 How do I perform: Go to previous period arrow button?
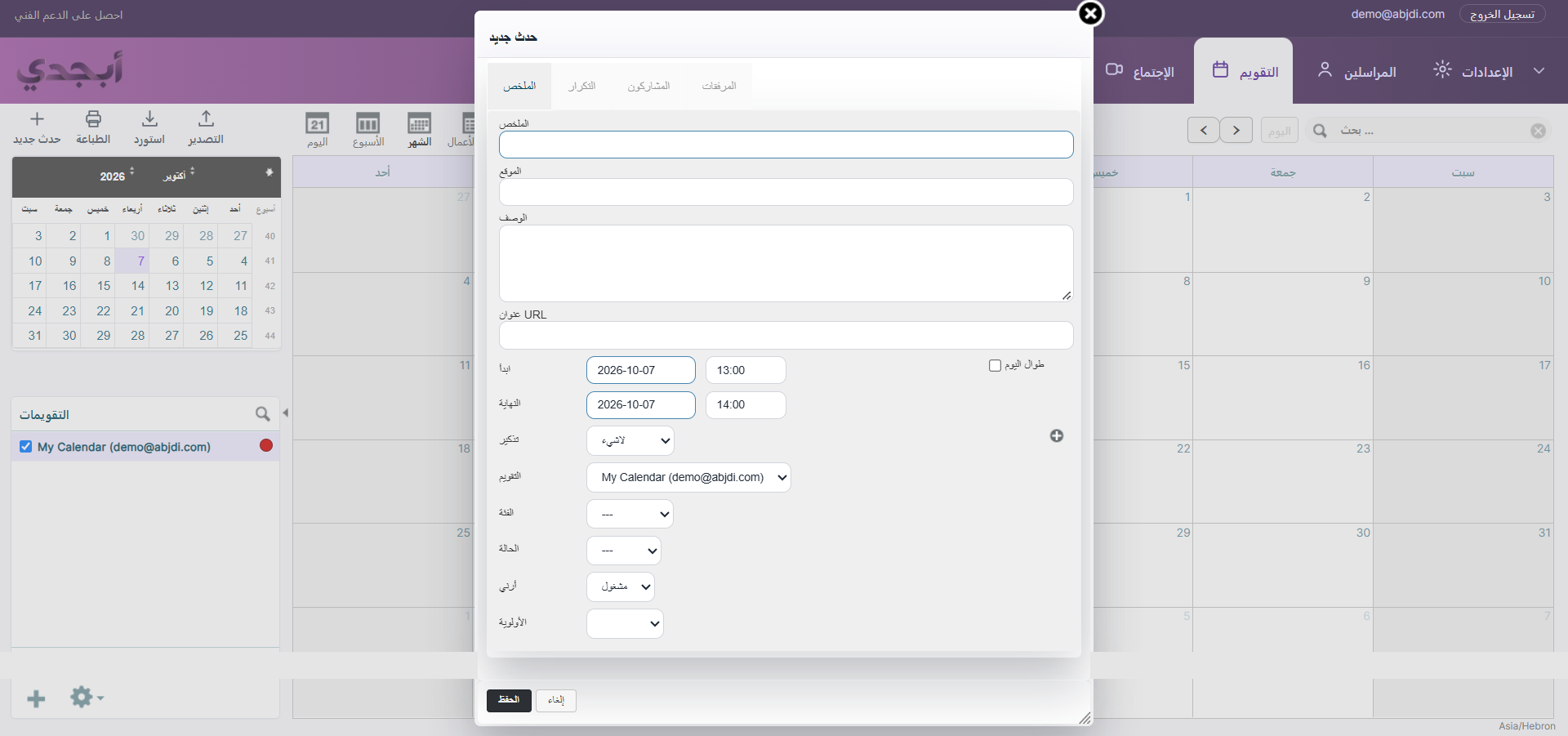[x=1204, y=130]
